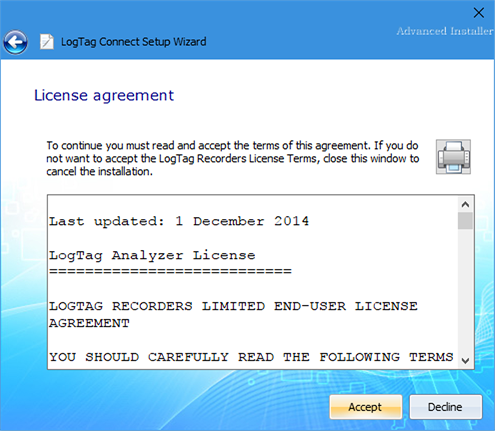Screen dimensions: 495x431
Task: Click the 'LogTag Analyzer License' text line
Action: (152, 256)
